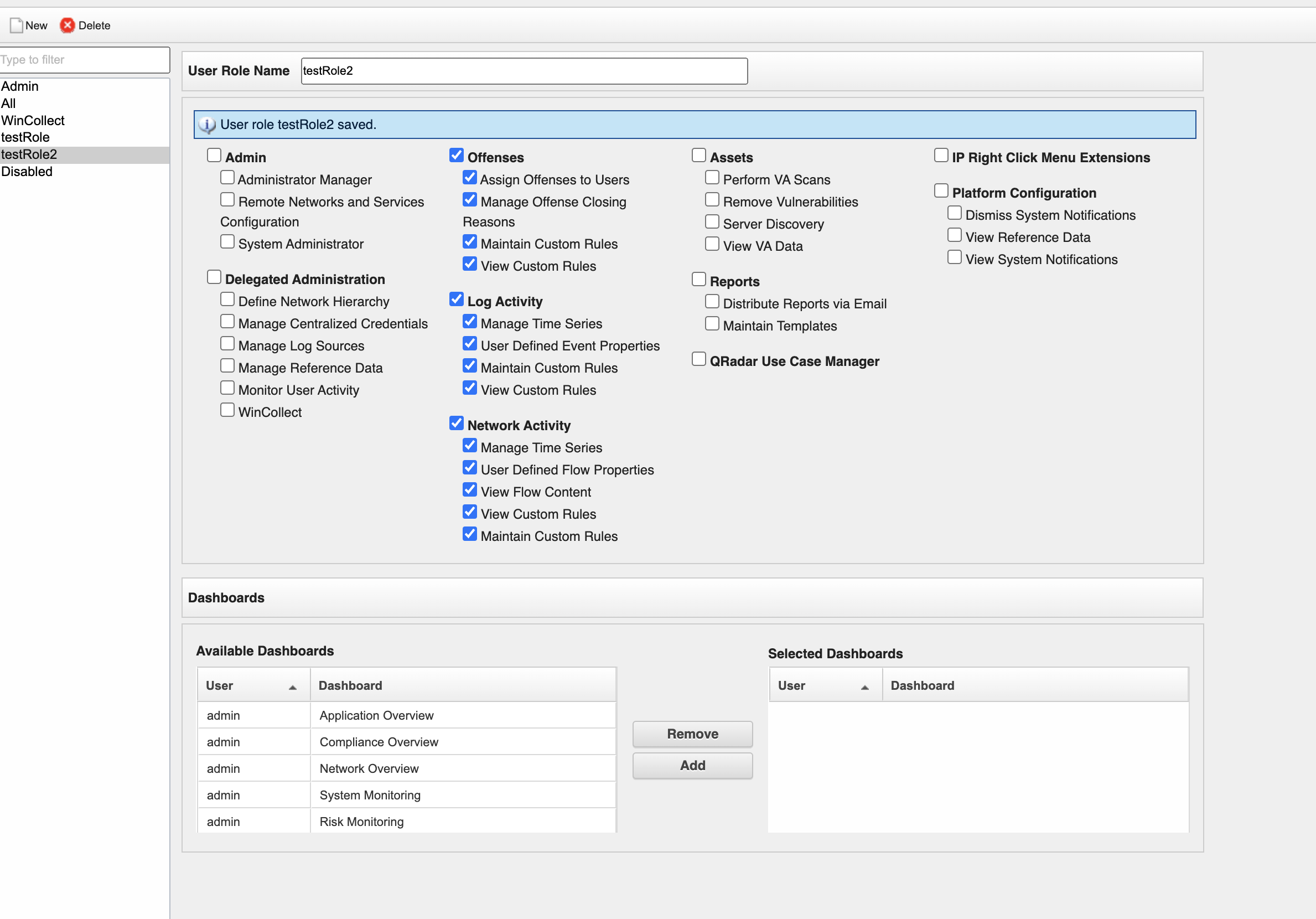Enable Delegated Administration checkbox
Screen dimensions: 1316x919
pyautogui.click(x=214, y=277)
